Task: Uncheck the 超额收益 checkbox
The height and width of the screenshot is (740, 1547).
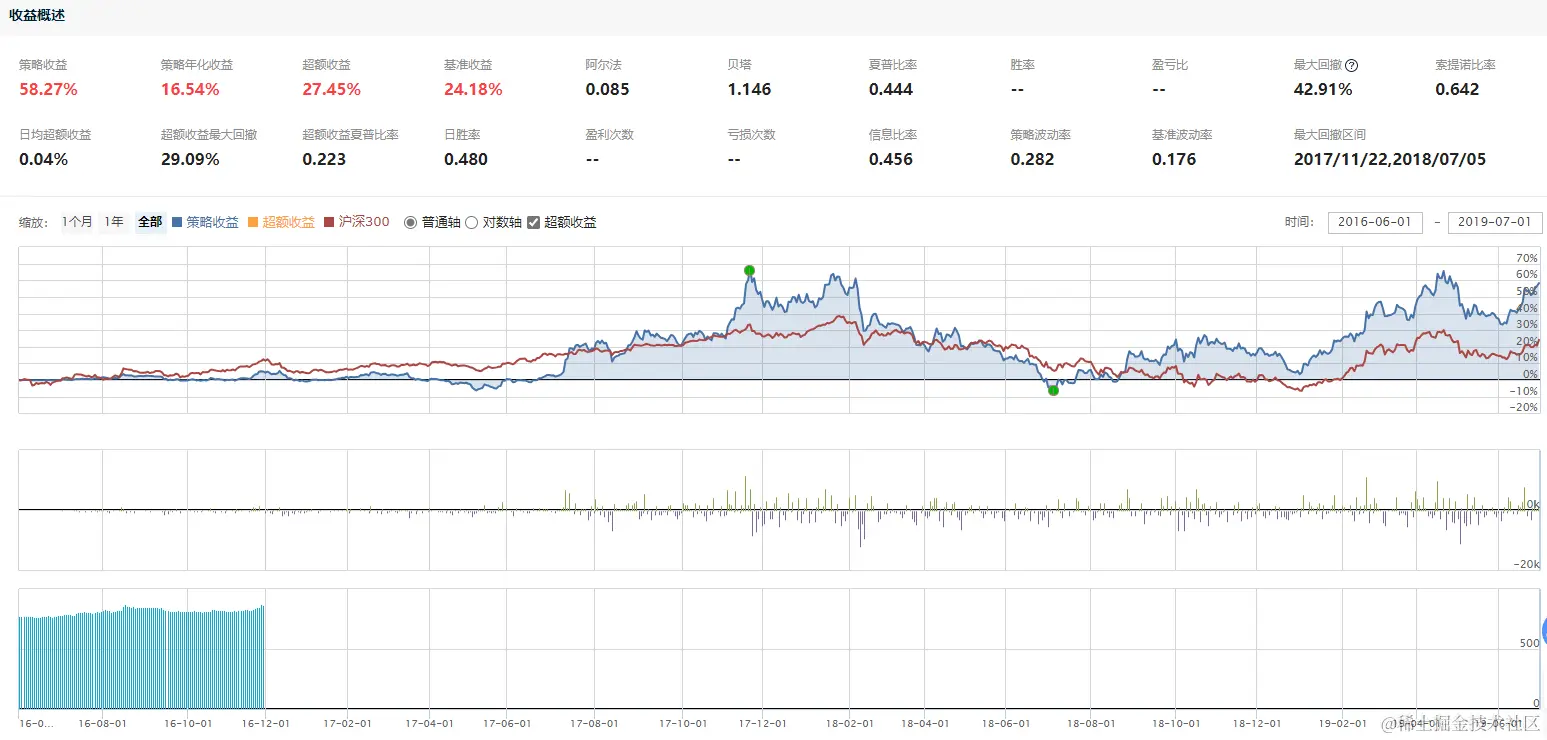Action: pyautogui.click(x=533, y=222)
